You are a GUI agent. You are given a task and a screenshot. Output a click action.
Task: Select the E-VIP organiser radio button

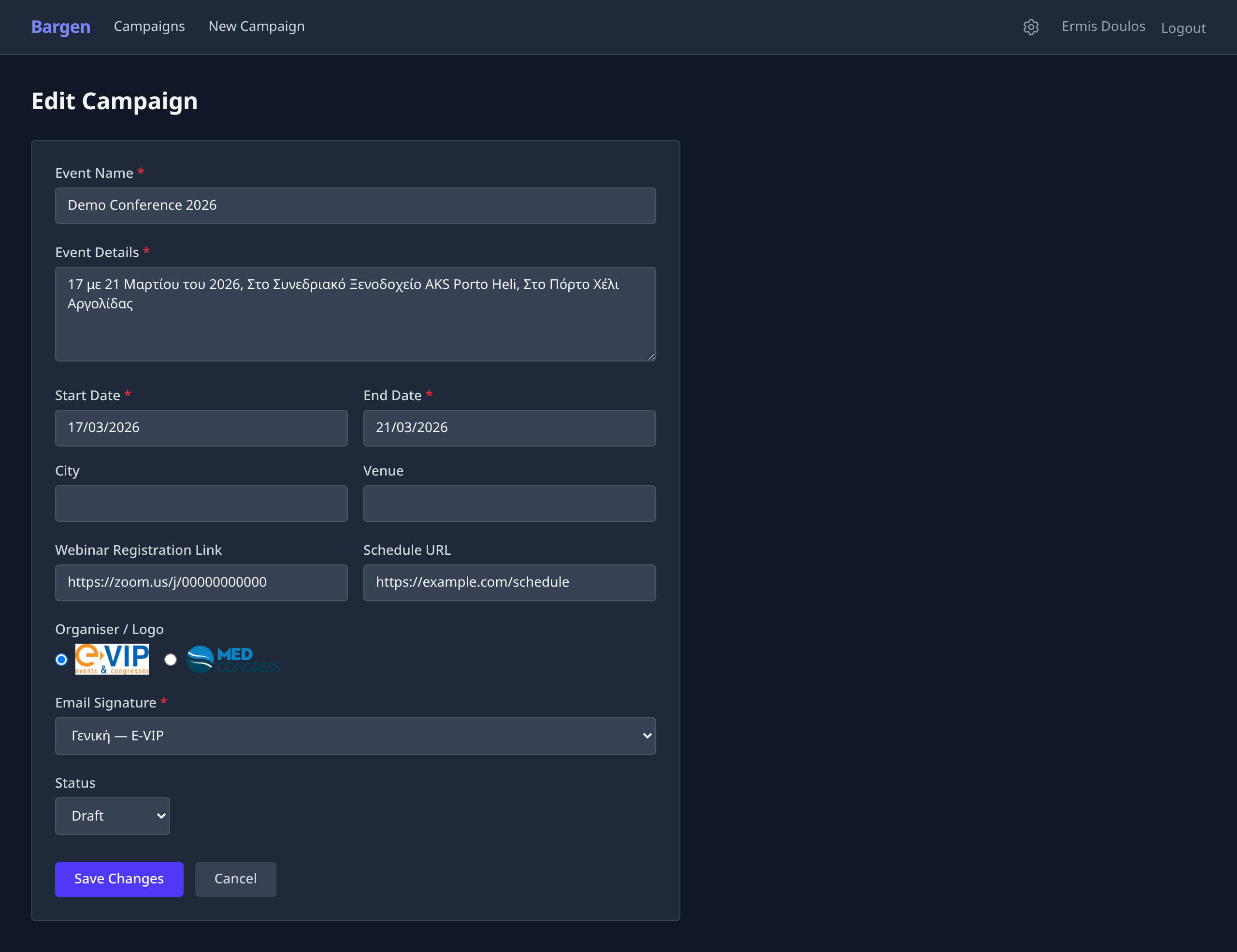[x=61, y=659]
